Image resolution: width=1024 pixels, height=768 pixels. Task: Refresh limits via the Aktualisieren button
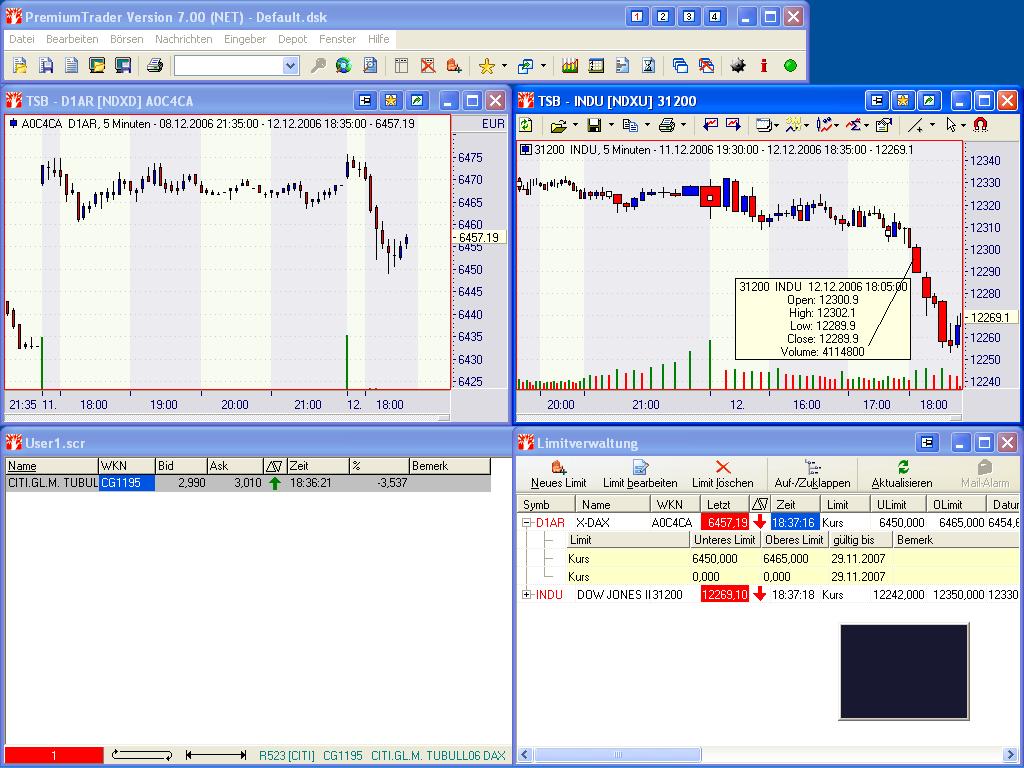click(x=898, y=470)
